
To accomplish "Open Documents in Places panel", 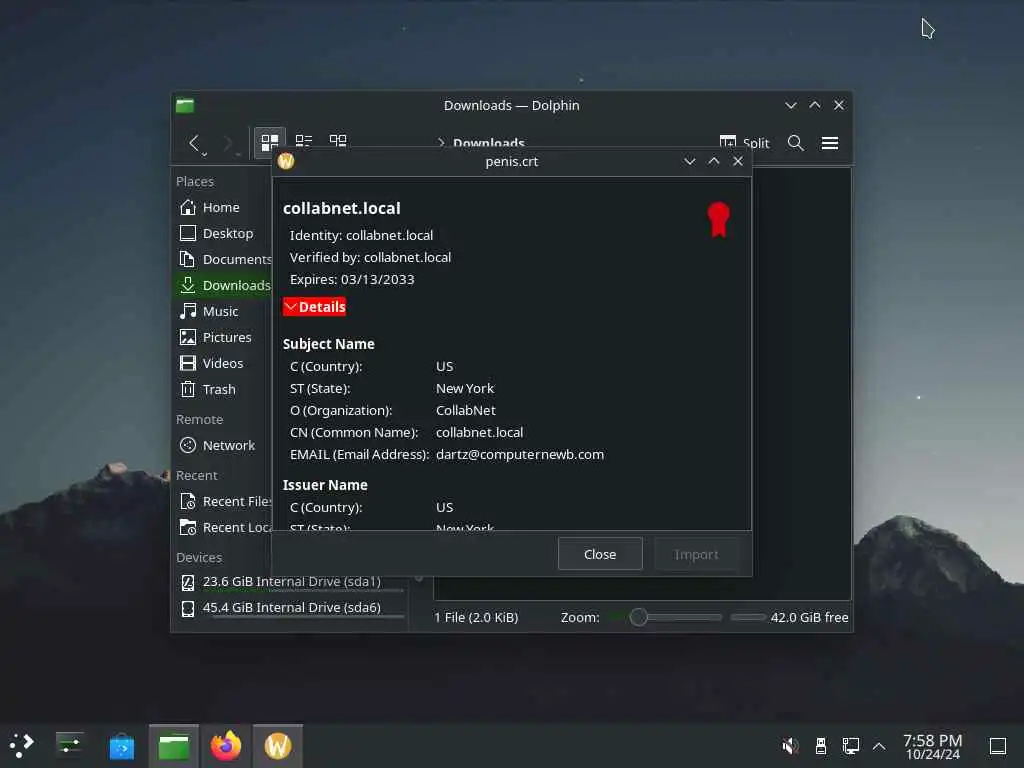I will [223, 259].
